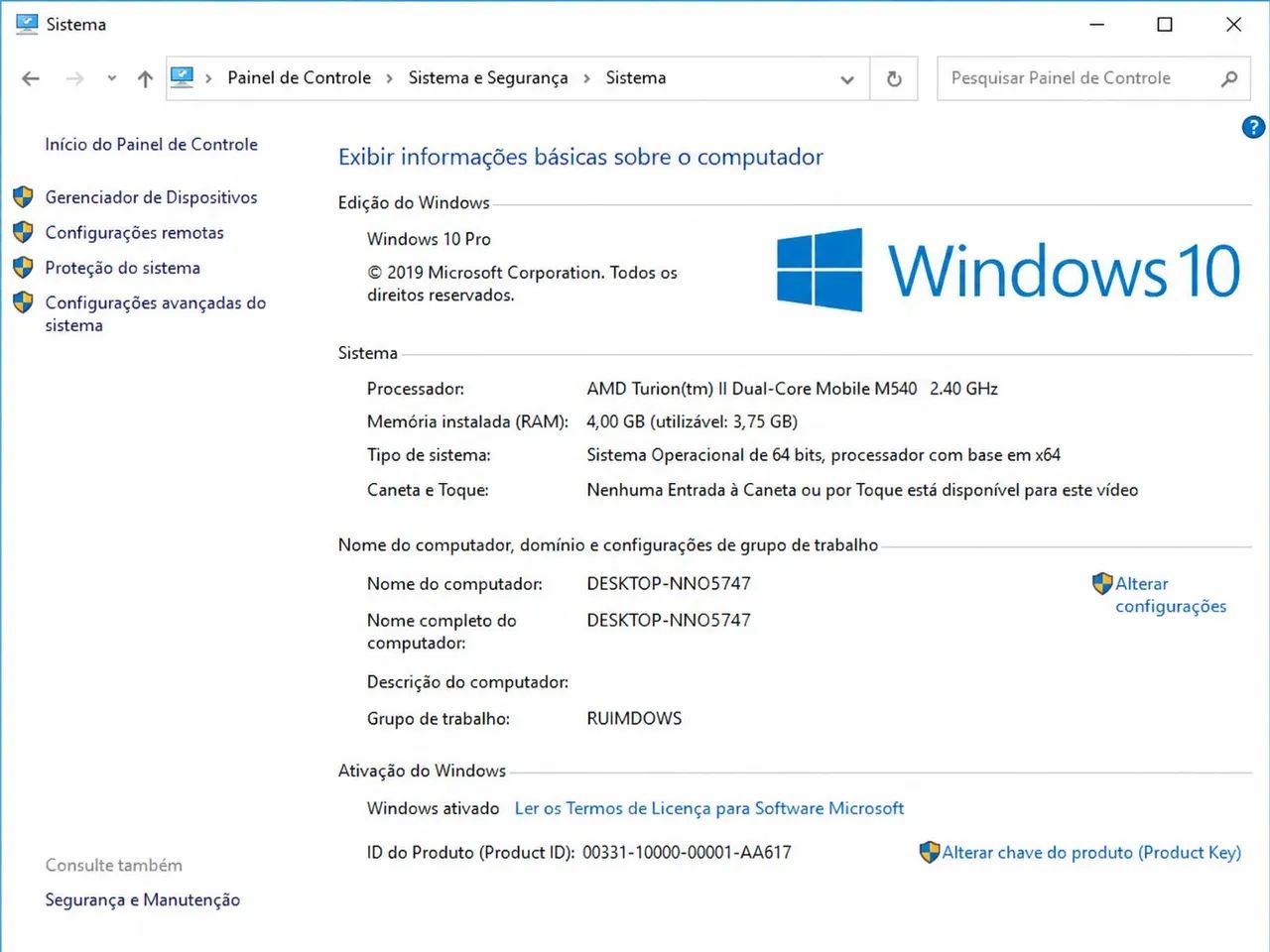Select Painel de Controle breadcrumb

[x=299, y=77]
